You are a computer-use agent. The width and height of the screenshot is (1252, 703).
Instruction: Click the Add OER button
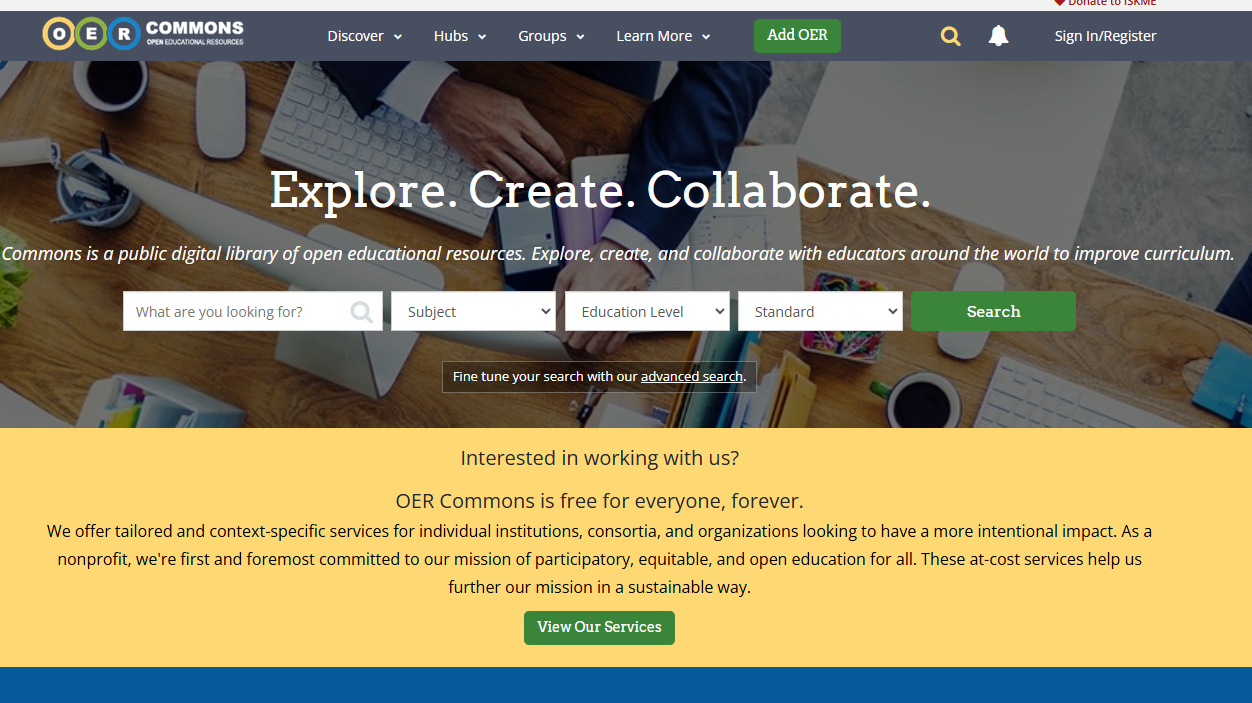point(797,35)
